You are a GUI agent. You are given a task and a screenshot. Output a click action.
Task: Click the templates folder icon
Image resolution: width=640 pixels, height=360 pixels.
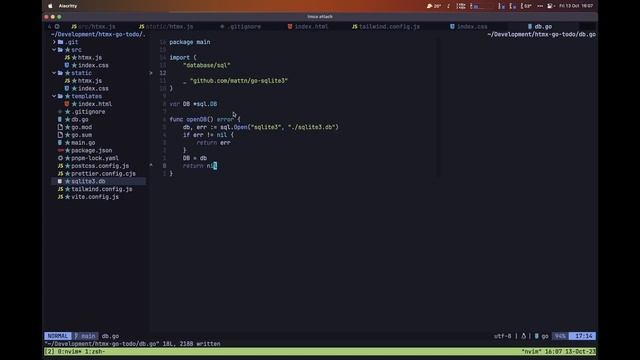pos(60,96)
